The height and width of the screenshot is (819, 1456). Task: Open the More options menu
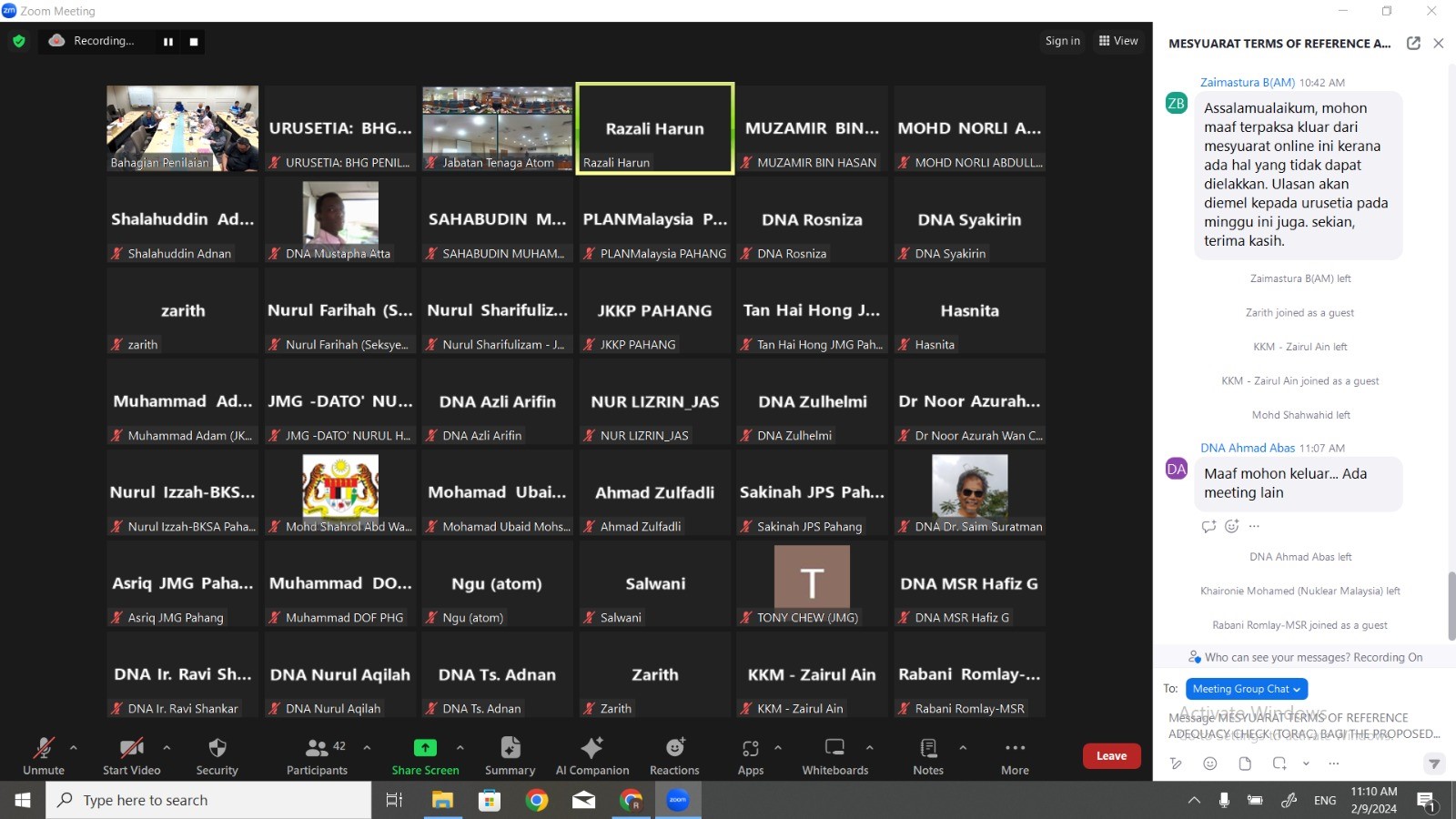pos(1016,756)
